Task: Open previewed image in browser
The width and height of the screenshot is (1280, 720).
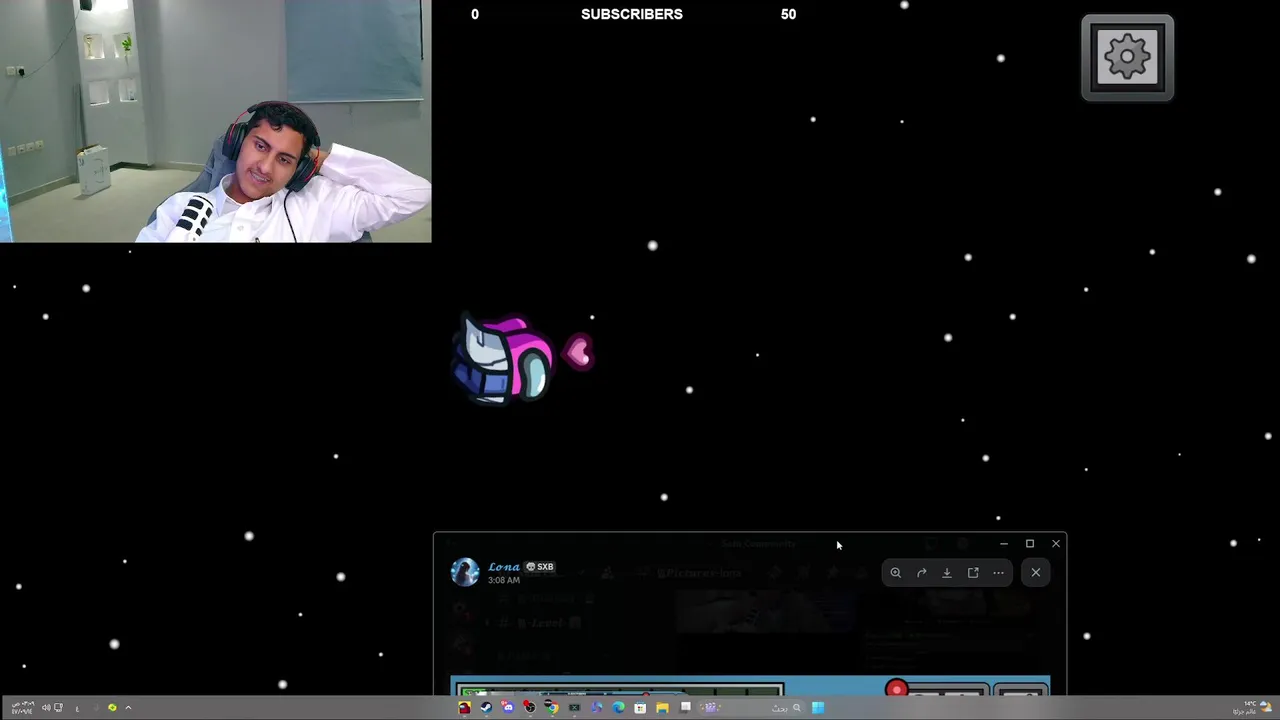Action: pos(973,573)
